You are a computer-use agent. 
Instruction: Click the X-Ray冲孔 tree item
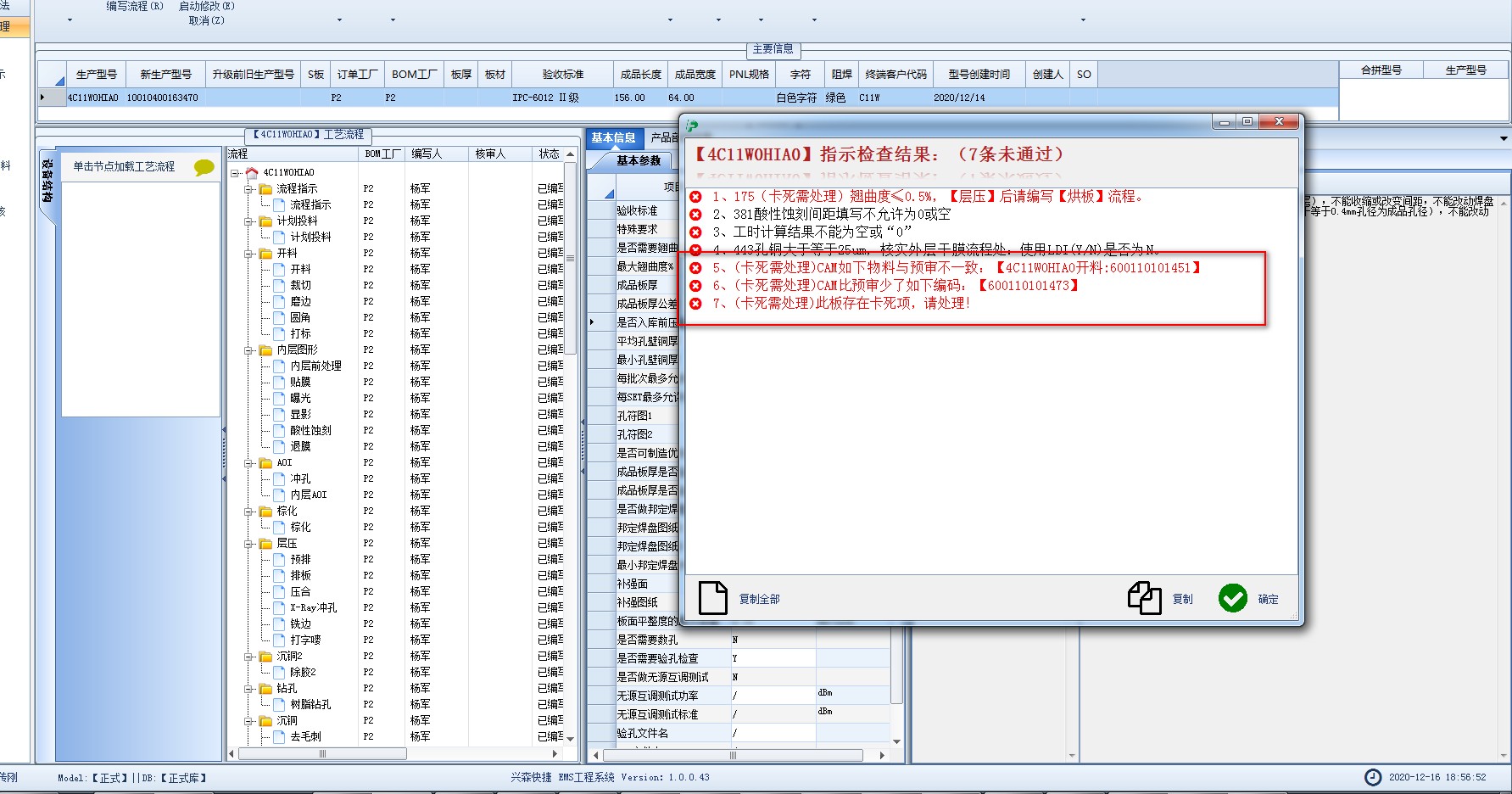(313, 607)
